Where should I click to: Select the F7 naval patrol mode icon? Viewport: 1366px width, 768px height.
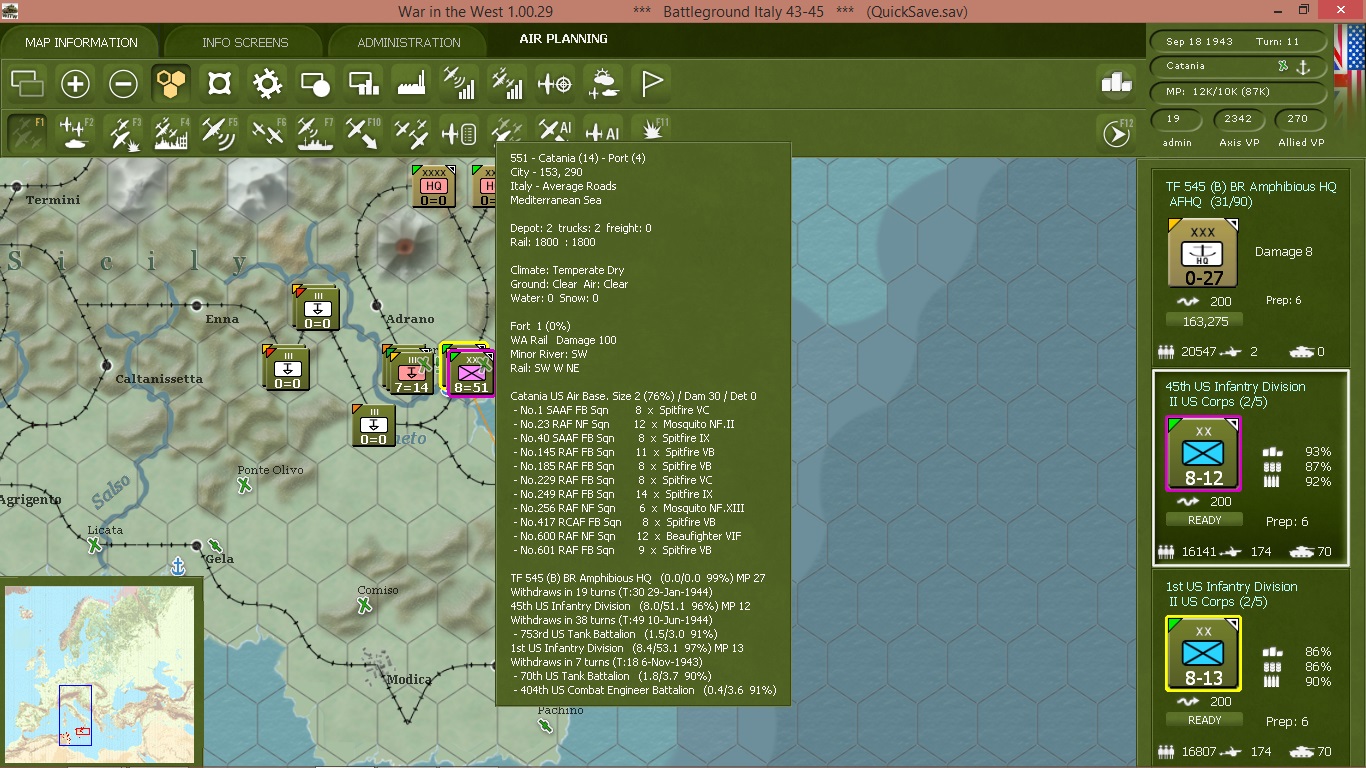[x=315, y=132]
